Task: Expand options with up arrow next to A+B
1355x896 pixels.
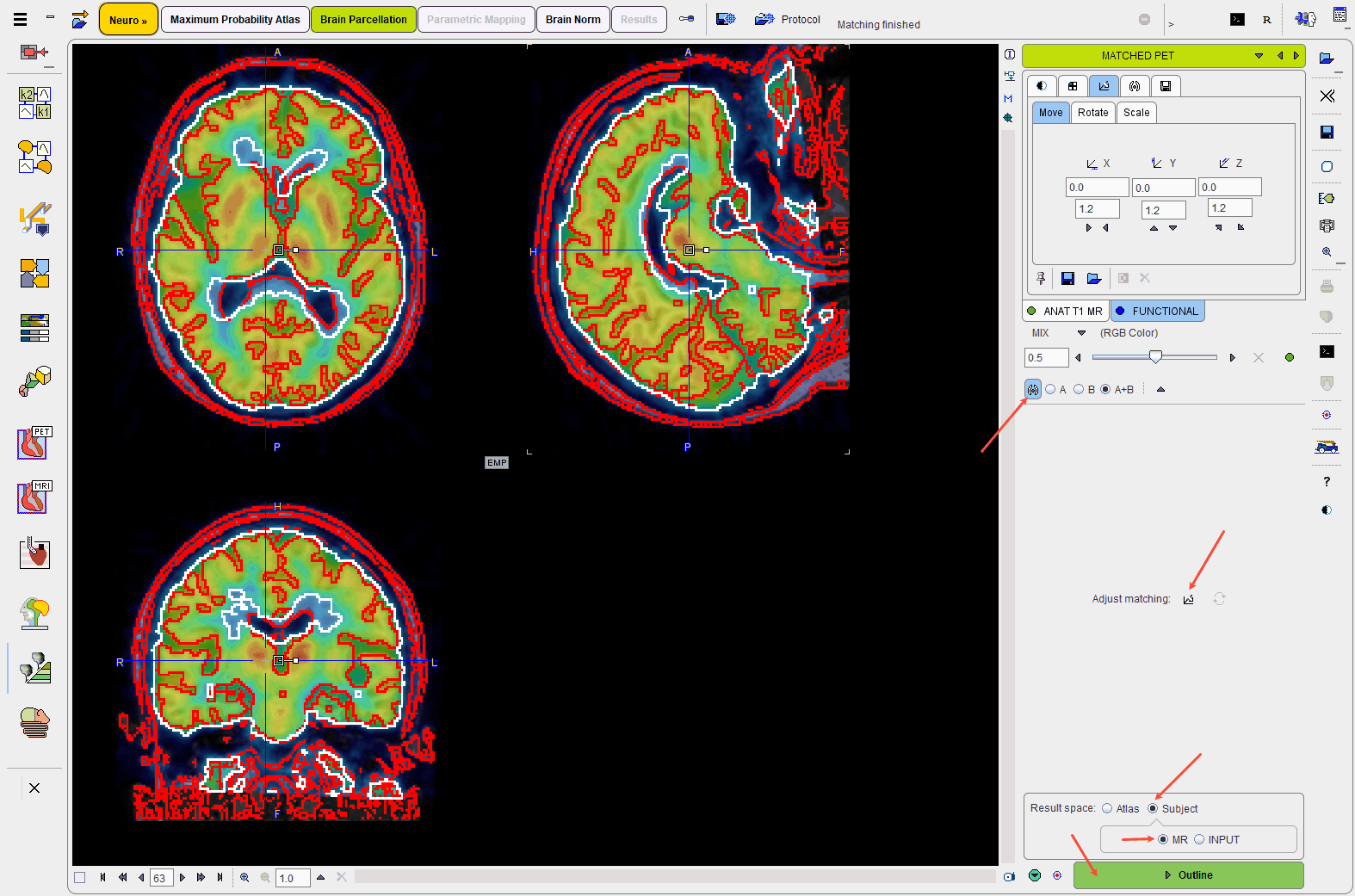Action: tap(1160, 389)
